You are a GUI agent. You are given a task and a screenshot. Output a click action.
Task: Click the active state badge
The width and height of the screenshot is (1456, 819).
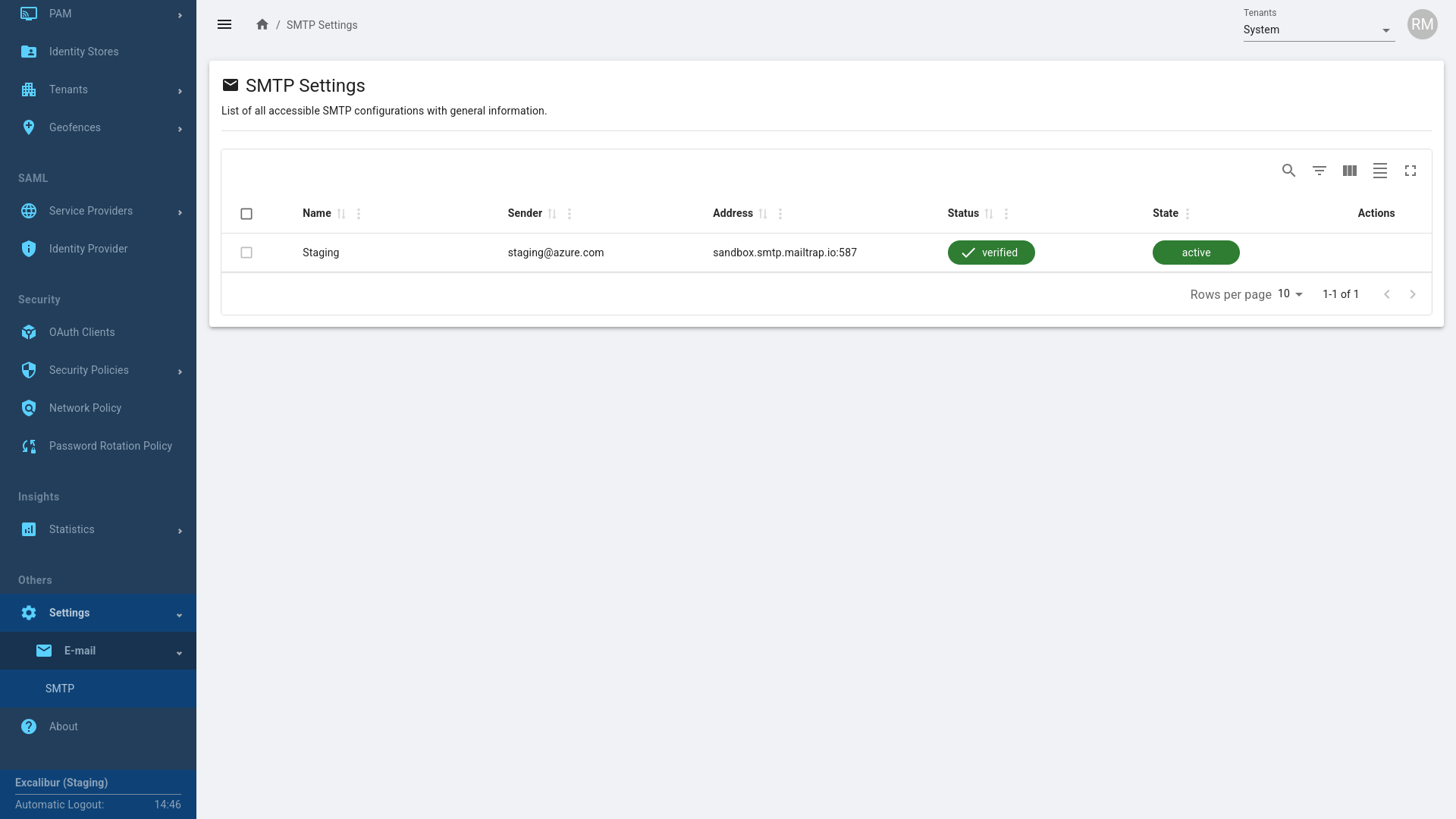(x=1195, y=253)
